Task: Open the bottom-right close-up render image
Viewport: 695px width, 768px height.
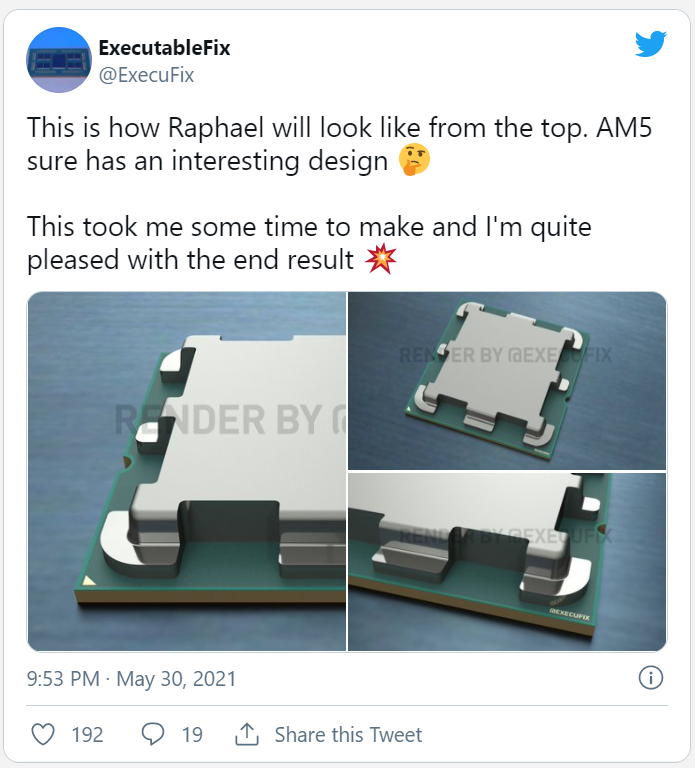Action: coord(507,562)
